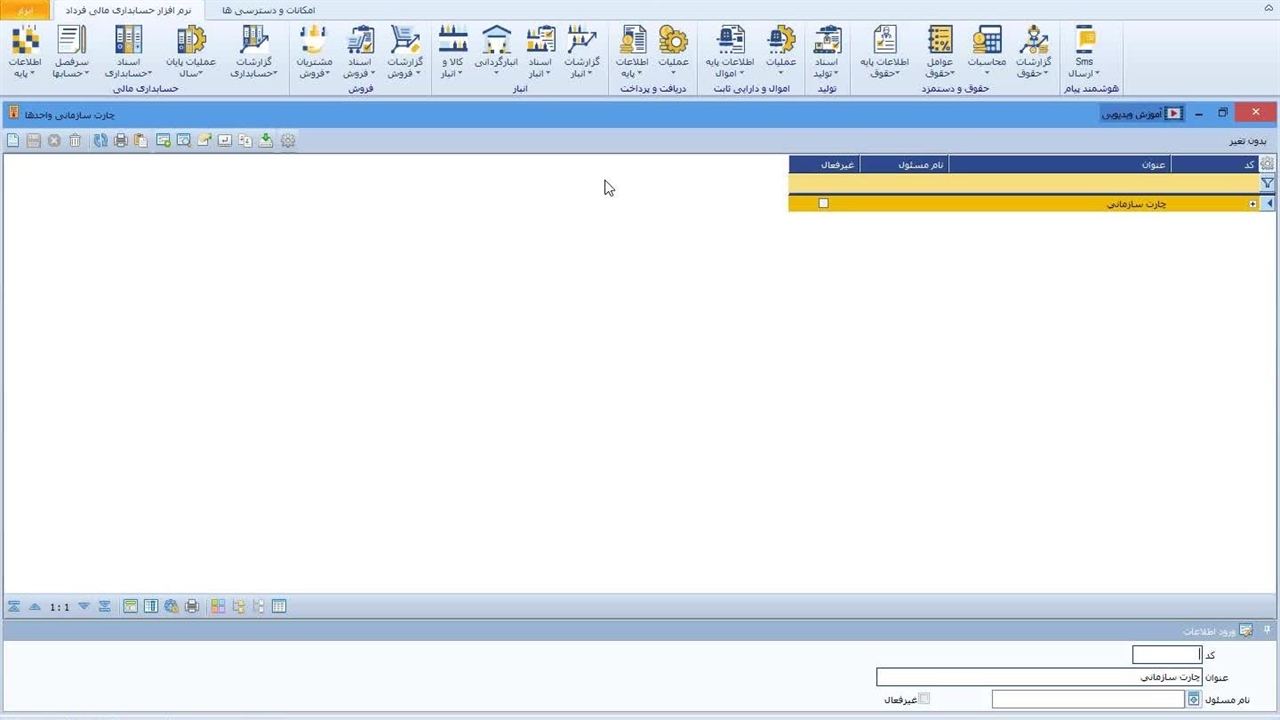Click the آموزش ویدیویی button
1280x720 pixels.
(1141, 114)
